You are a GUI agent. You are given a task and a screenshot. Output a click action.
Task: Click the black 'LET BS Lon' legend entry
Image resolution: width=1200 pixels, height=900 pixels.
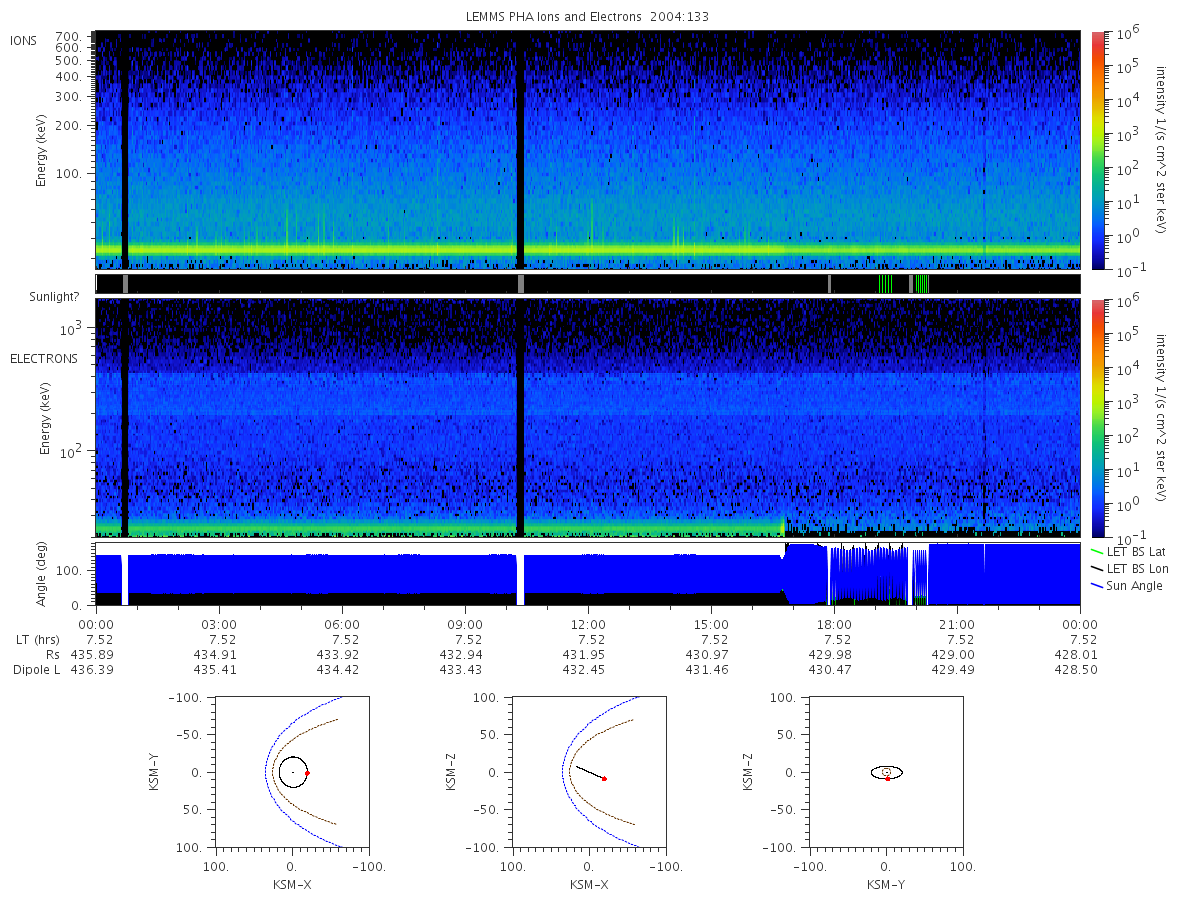click(x=1128, y=568)
